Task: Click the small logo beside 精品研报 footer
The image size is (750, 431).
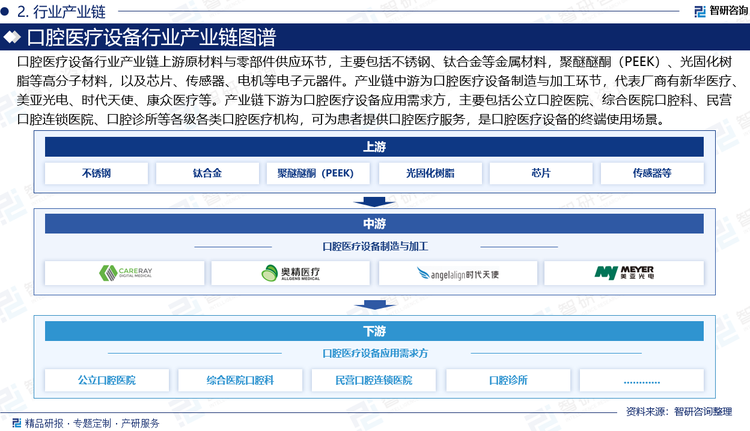Action: [17, 422]
